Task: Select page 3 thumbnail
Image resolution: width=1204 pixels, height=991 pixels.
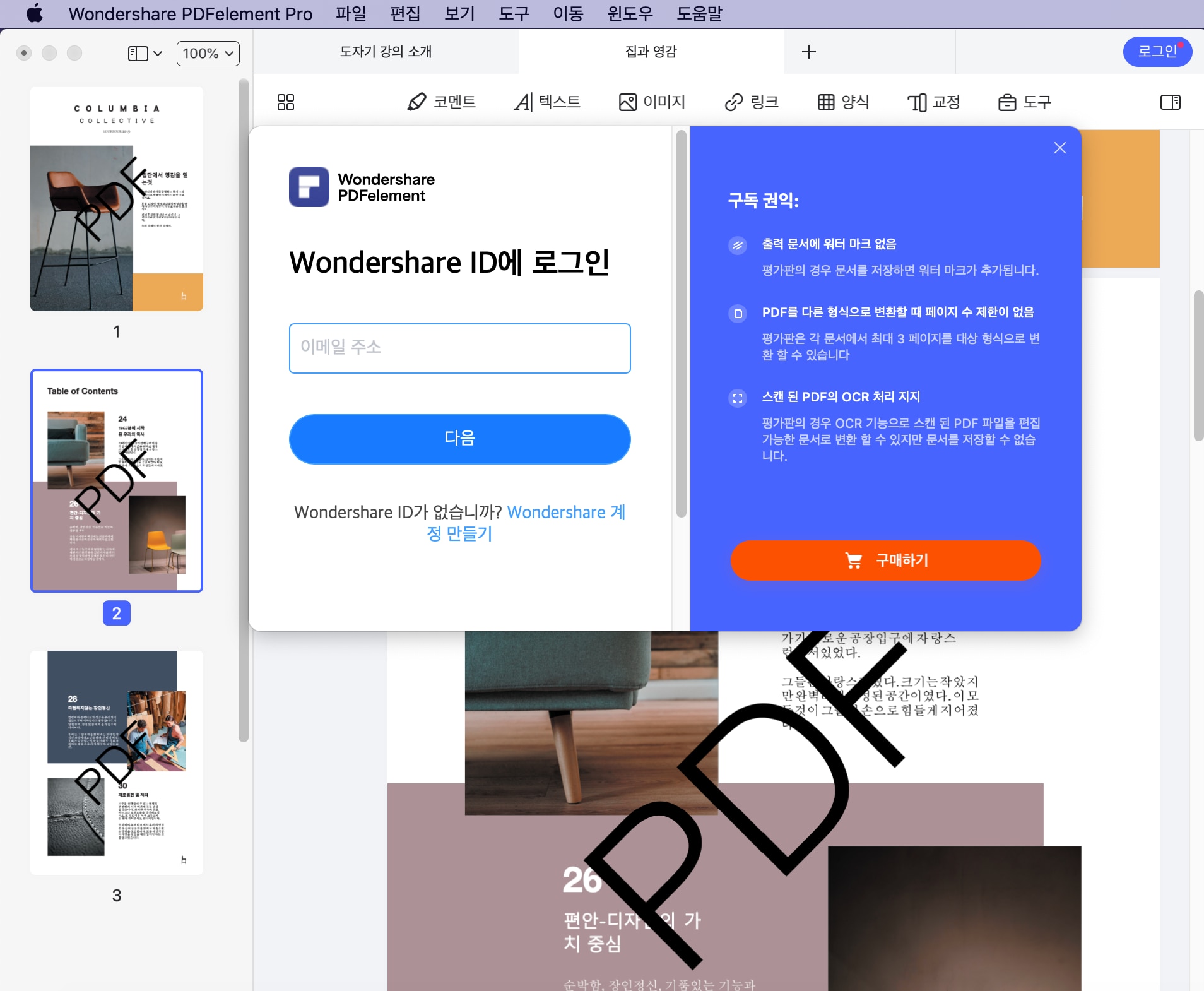Action: [x=117, y=763]
